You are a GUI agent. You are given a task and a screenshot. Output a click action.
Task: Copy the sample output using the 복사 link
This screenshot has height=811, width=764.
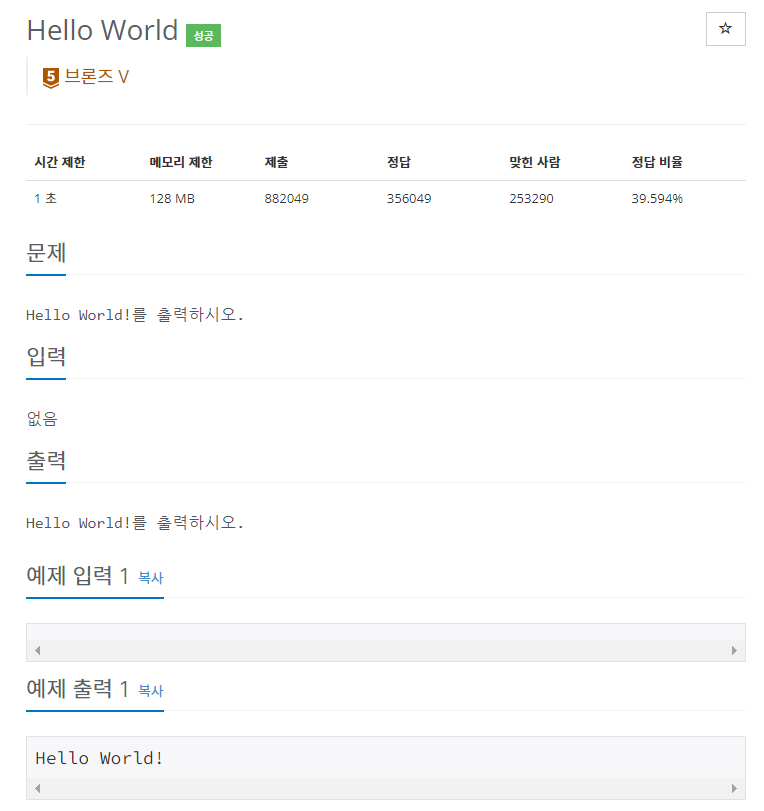pyautogui.click(x=150, y=691)
